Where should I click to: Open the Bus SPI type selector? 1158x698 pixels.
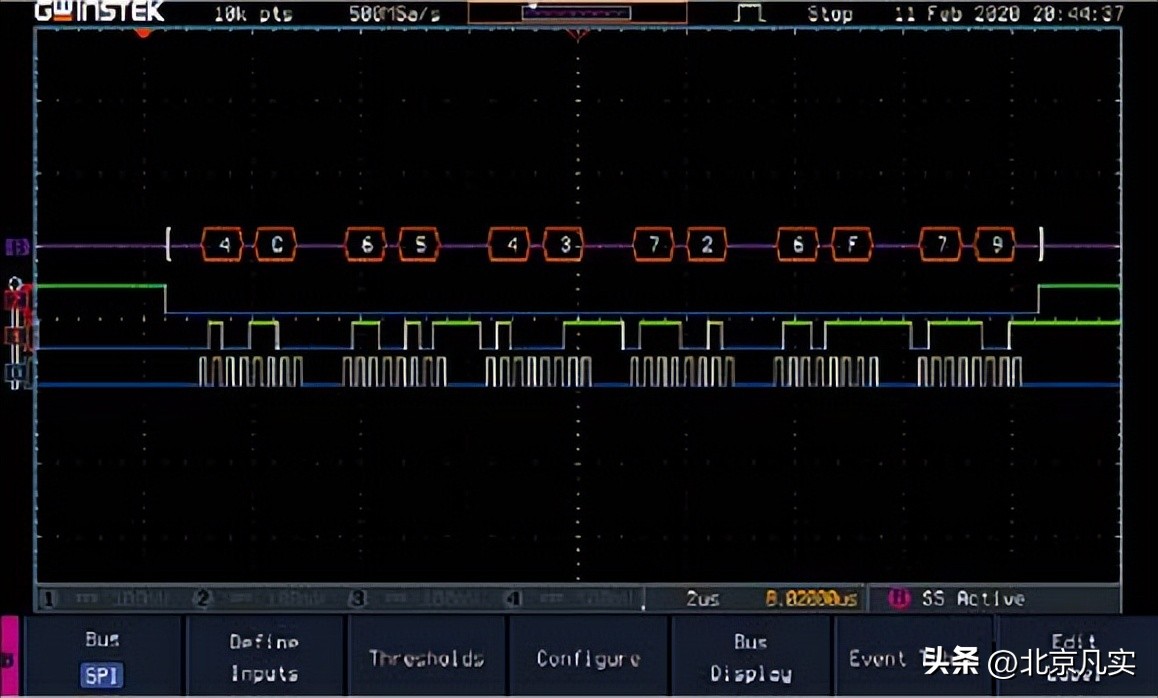click(x=102, y=658)
